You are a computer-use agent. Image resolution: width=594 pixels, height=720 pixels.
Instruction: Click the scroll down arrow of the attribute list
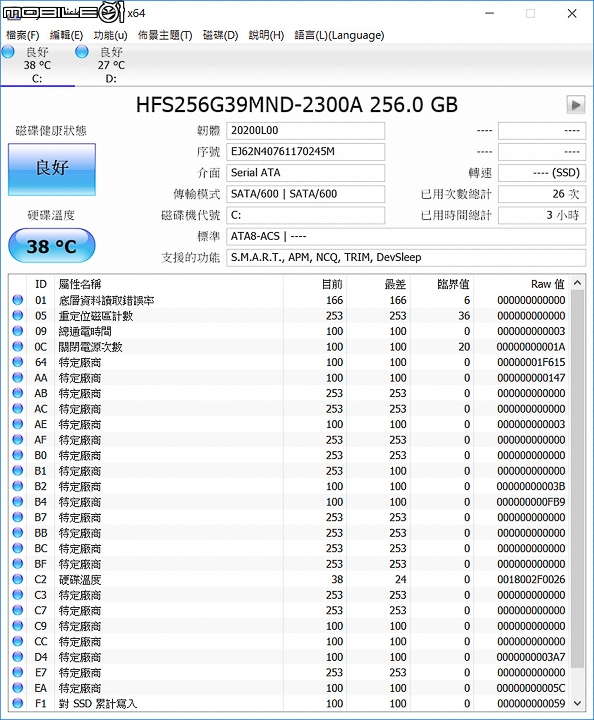pos(577,703)
